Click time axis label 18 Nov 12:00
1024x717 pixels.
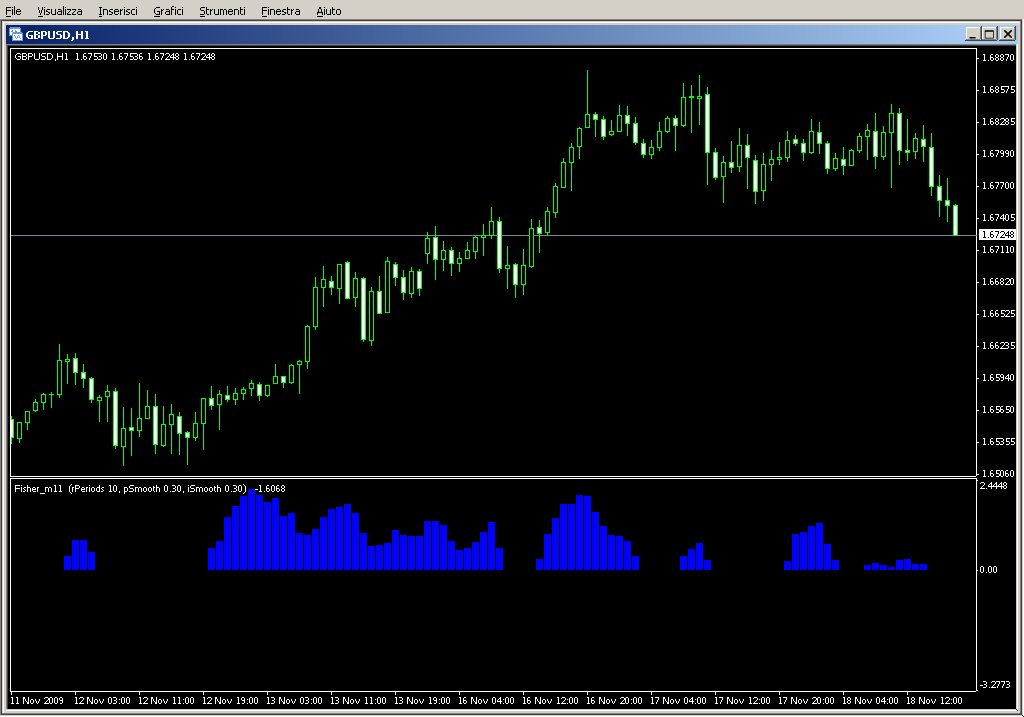pyautogui.click(x=934, y=701)
